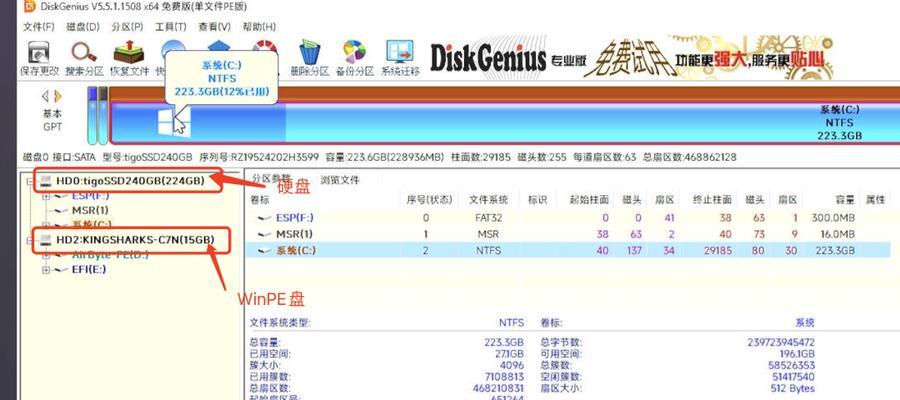Image resolution: width=900 pixels, height=400 pixels.
Task: Click the partition icon beside ESP(F:) in table
Action: click(265, 218)
